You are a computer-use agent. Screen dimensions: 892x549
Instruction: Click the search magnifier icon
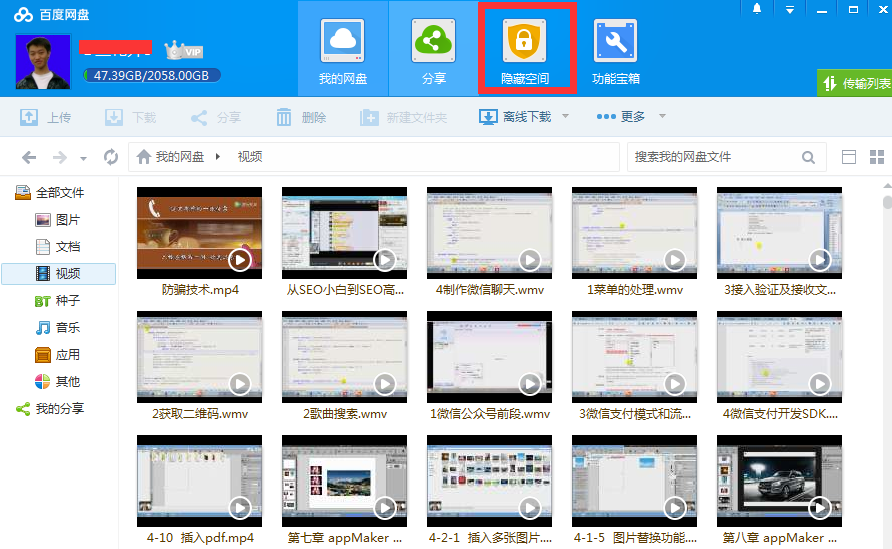808,158
